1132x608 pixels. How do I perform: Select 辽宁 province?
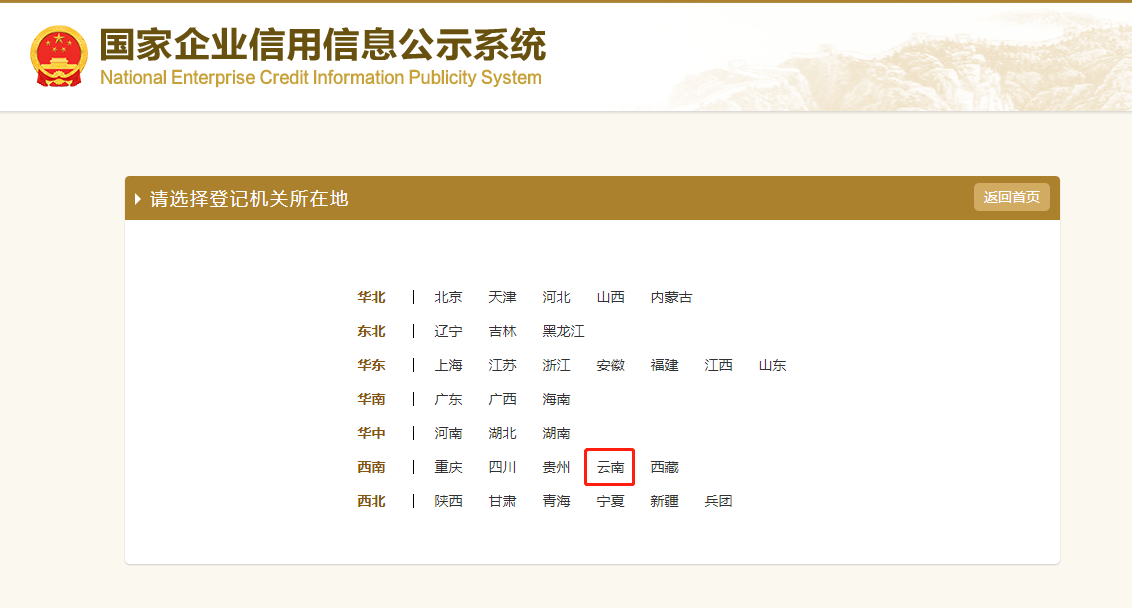[448, 331]
